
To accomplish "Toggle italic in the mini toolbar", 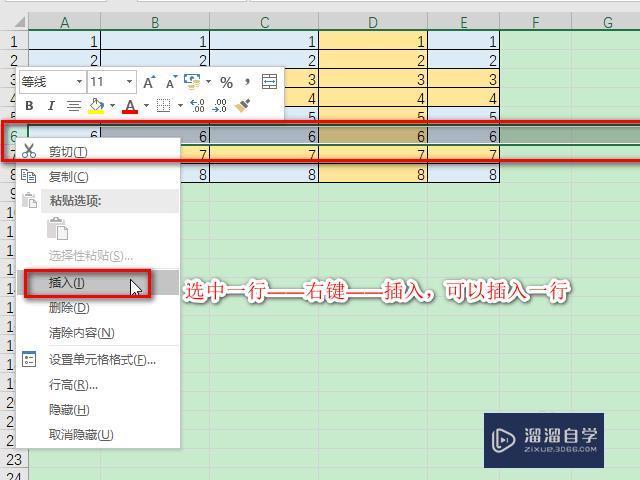I will click(51, 106).
